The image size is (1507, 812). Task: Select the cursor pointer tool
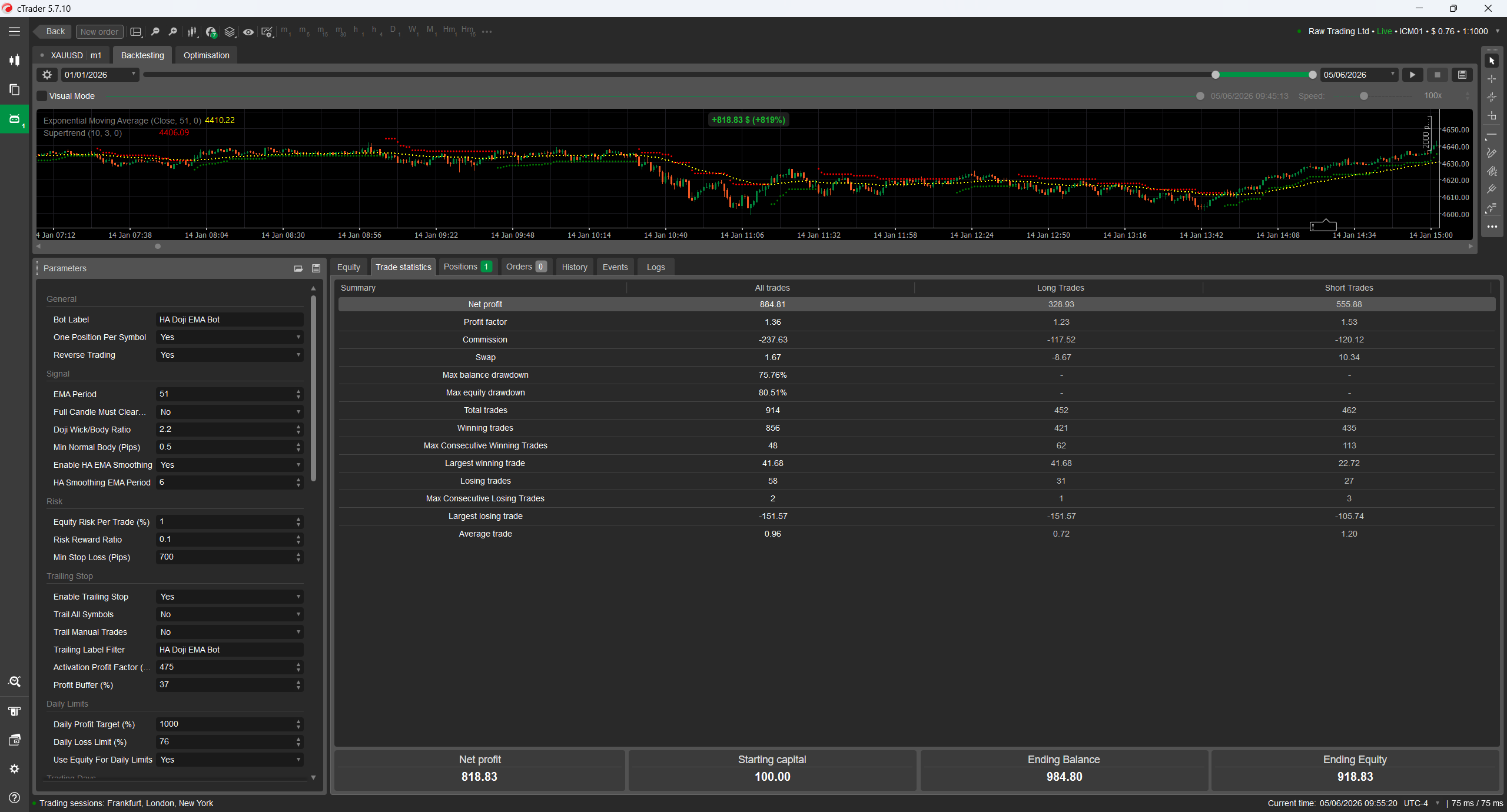coord(1492,61)
